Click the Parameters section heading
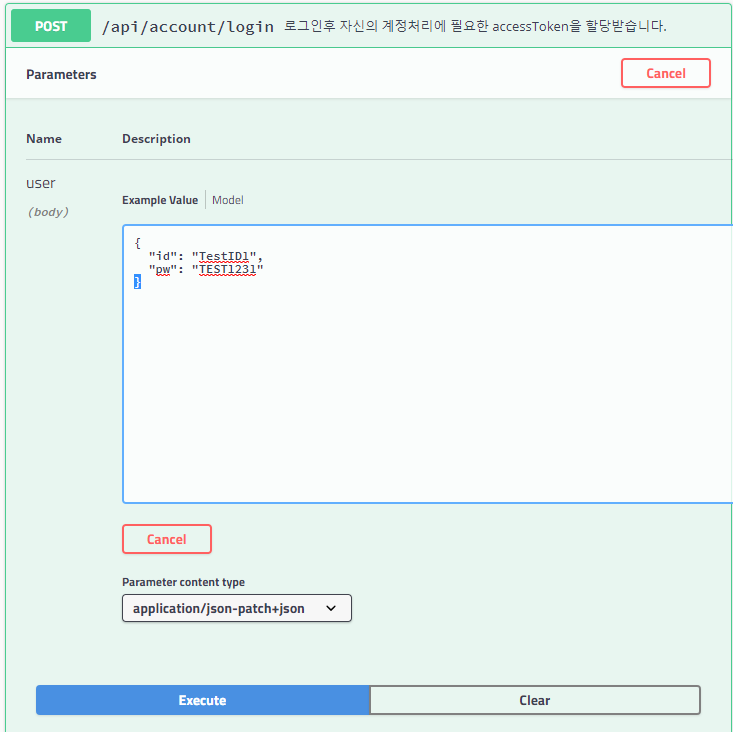This screenshot has height=732, width=733. coord(61,74)
